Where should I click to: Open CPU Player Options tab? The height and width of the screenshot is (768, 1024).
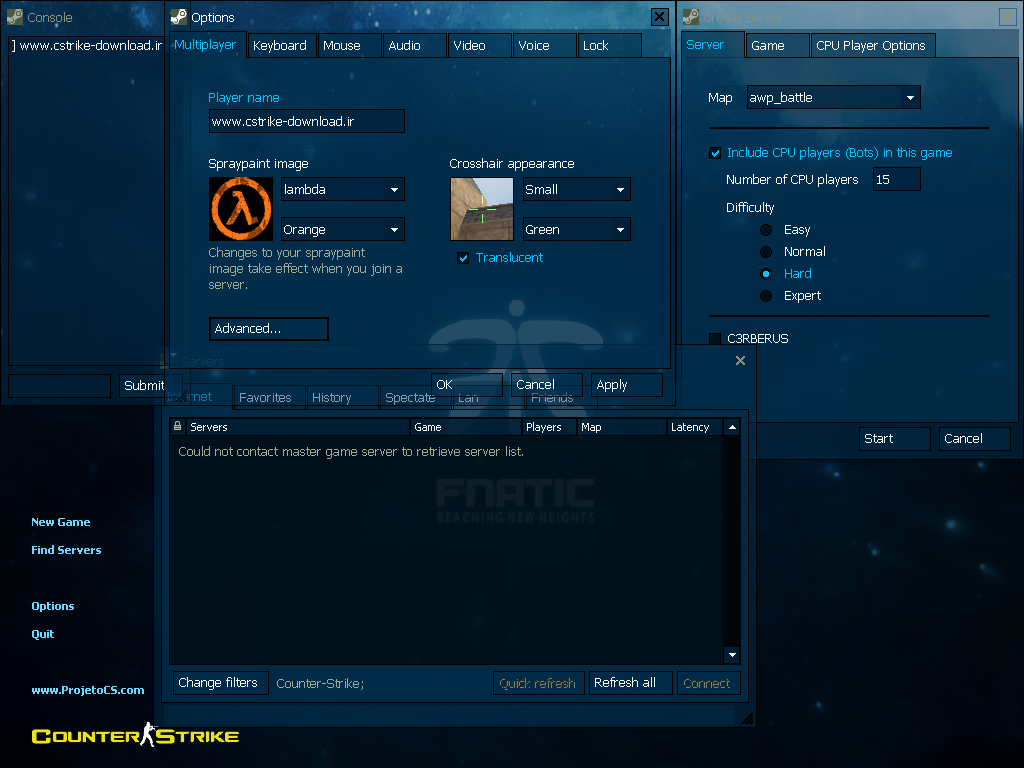click(x=873, y=46)
